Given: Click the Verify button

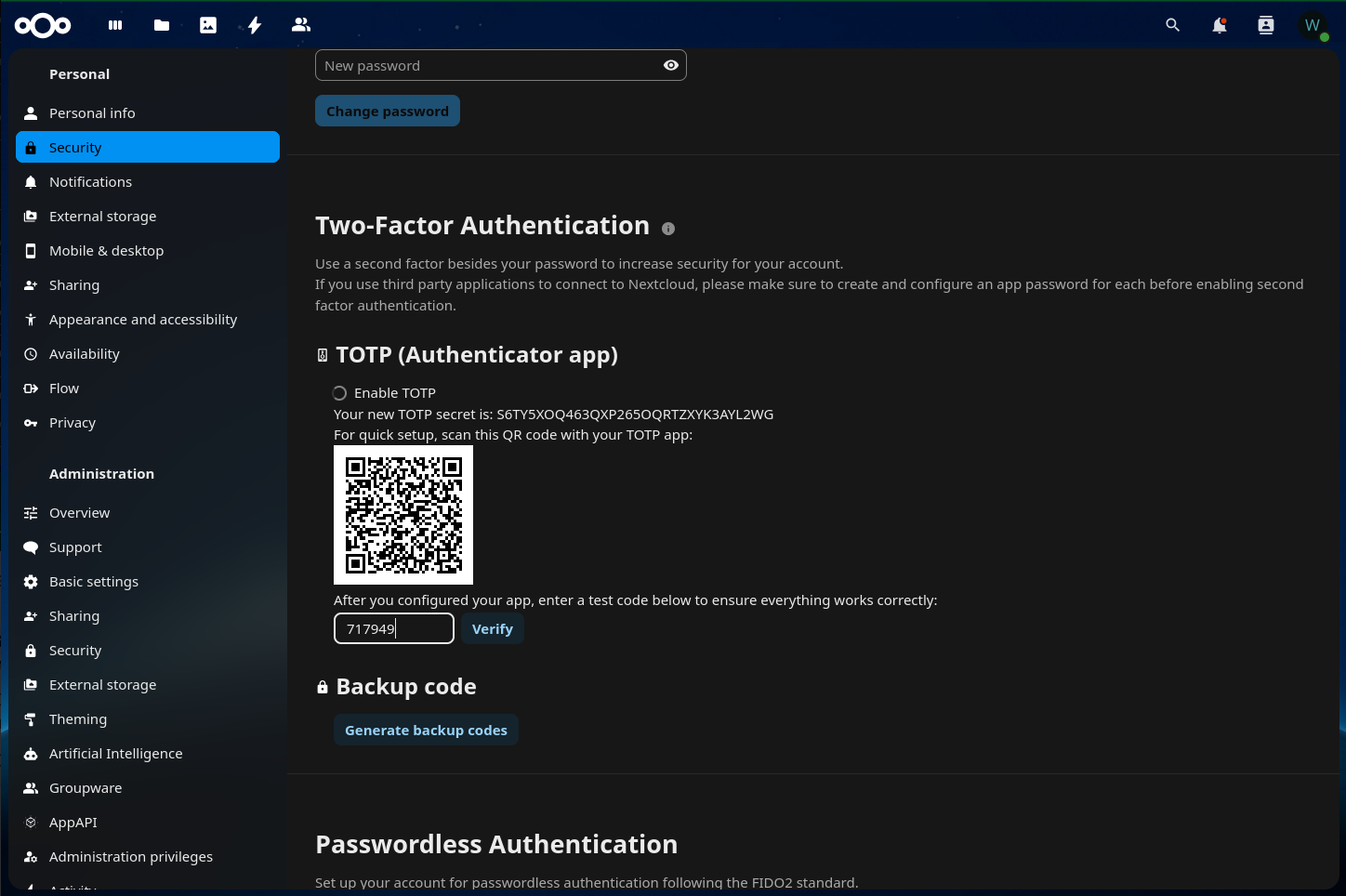Looking at the screenshot, I should 492,629.
